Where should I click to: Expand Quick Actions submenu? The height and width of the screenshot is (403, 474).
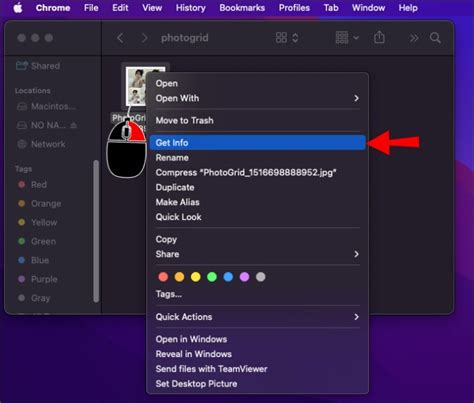tap(257, 317)
